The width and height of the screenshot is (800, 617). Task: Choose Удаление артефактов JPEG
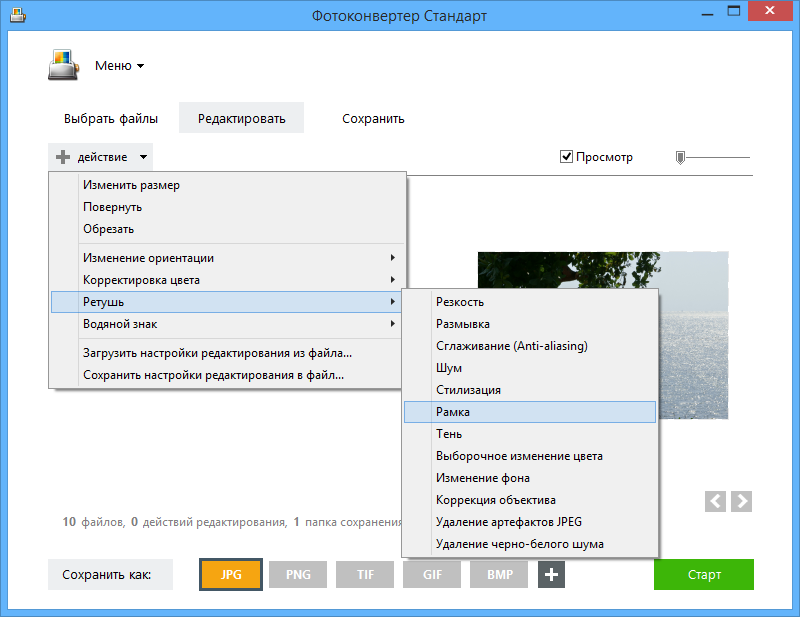[x=530, y=522]
